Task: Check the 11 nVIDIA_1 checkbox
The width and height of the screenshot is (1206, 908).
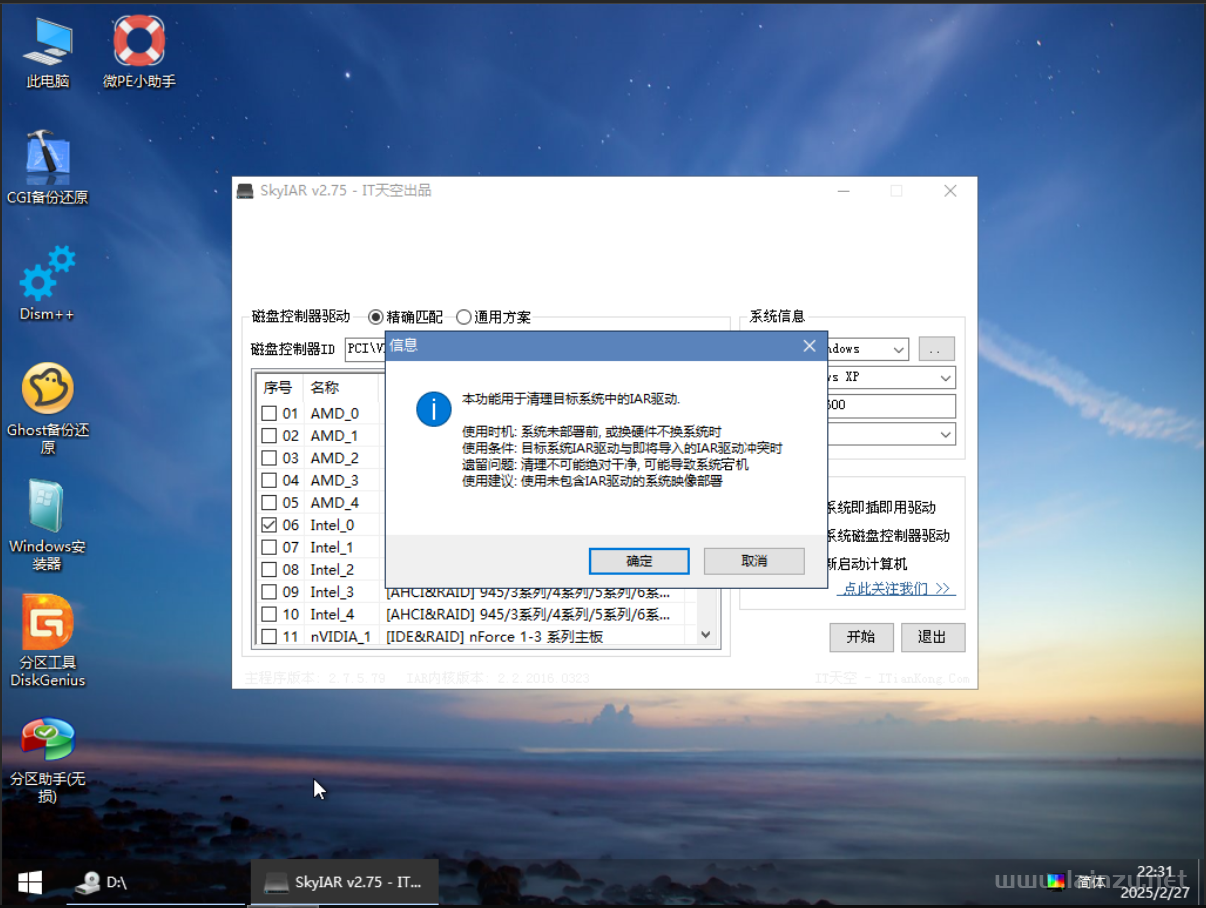Action: [269, 637]
